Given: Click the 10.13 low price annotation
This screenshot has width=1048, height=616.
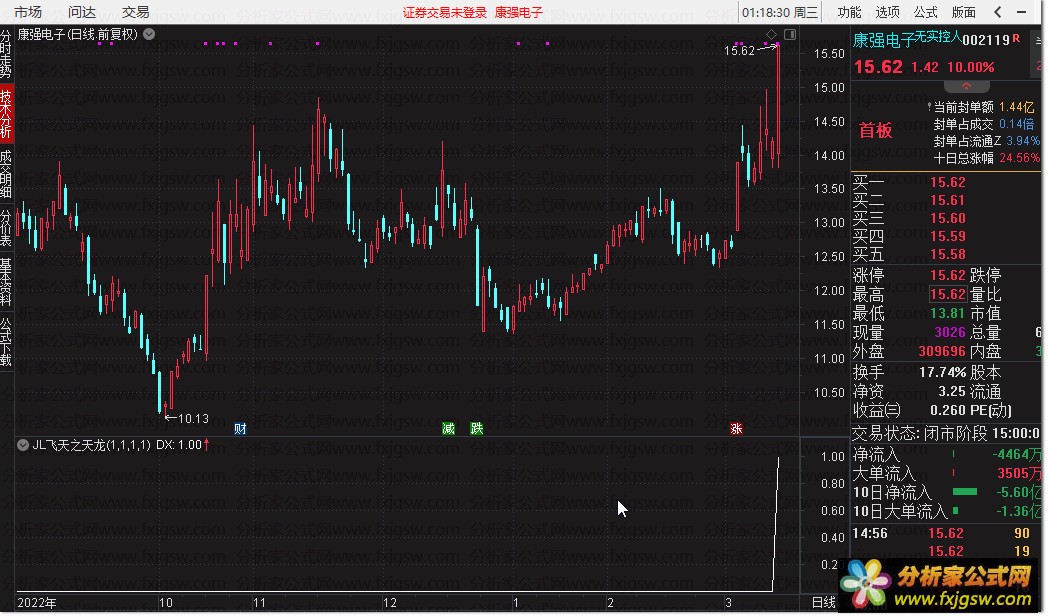Looking at the screenshot, I should (x=193, y=419).
